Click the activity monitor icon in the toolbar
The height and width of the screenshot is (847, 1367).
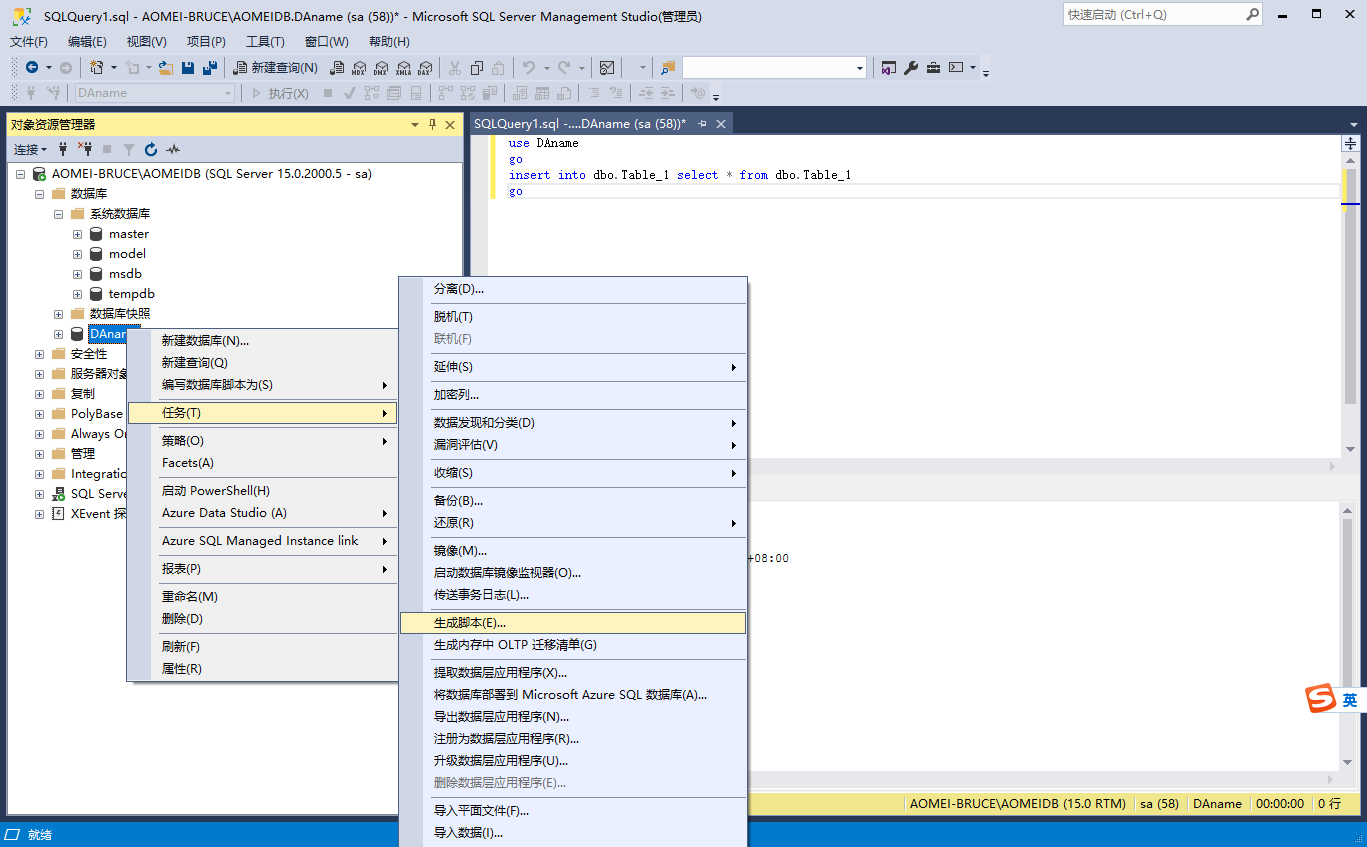(x=606, y=68)
